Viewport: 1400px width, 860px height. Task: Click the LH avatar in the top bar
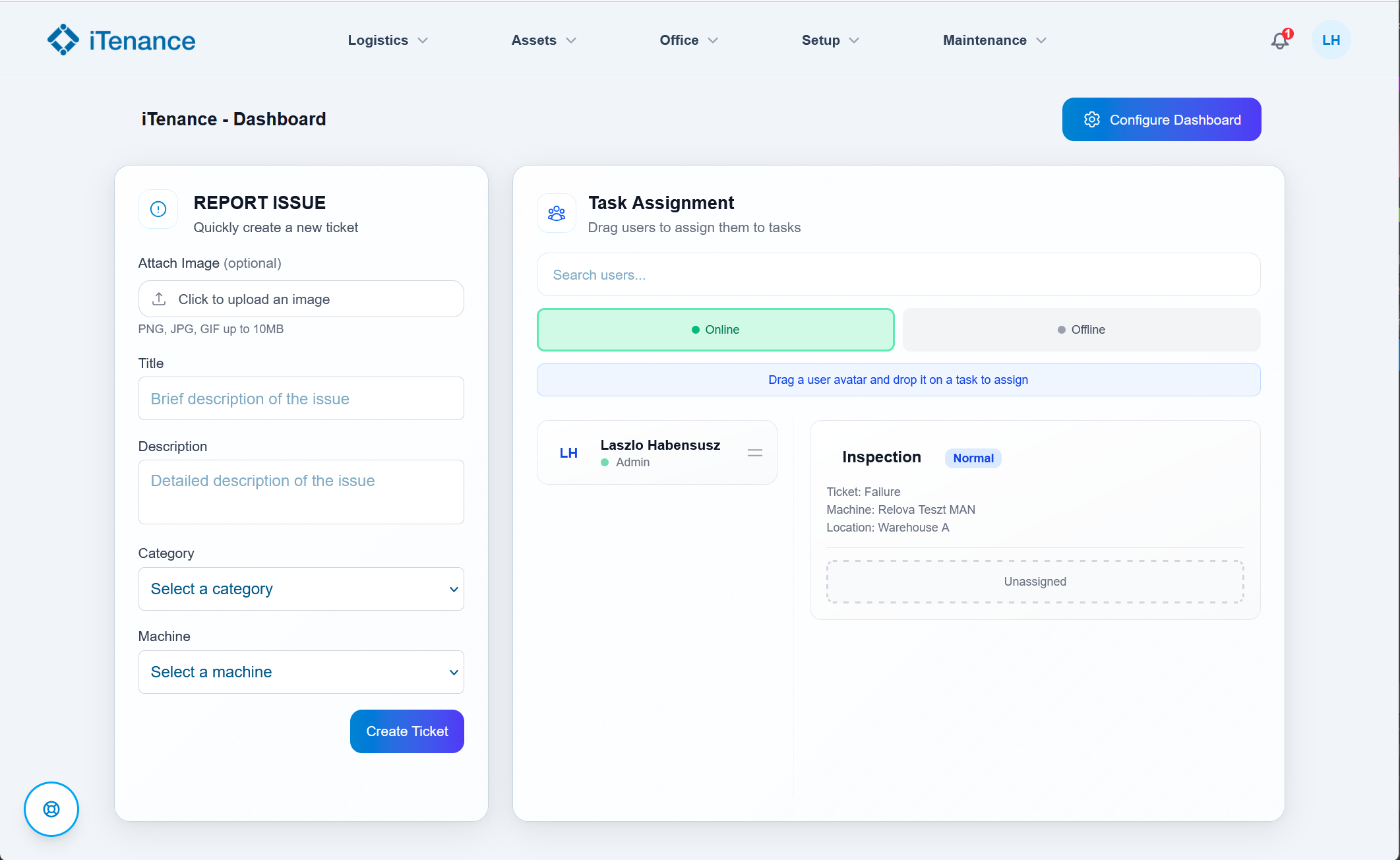[x=1331, y=40]
